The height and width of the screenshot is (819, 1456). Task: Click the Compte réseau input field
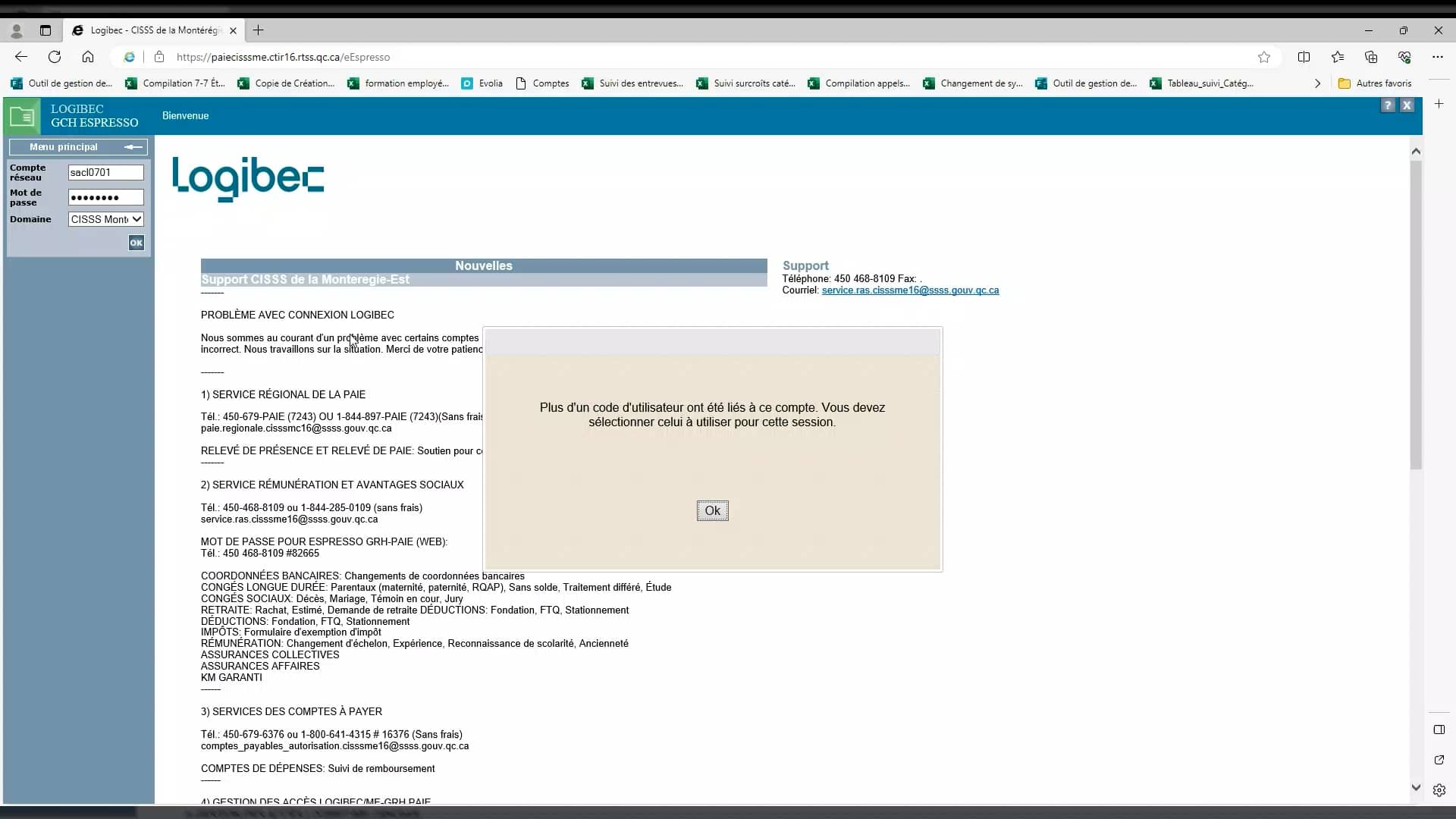click(105, 172)
